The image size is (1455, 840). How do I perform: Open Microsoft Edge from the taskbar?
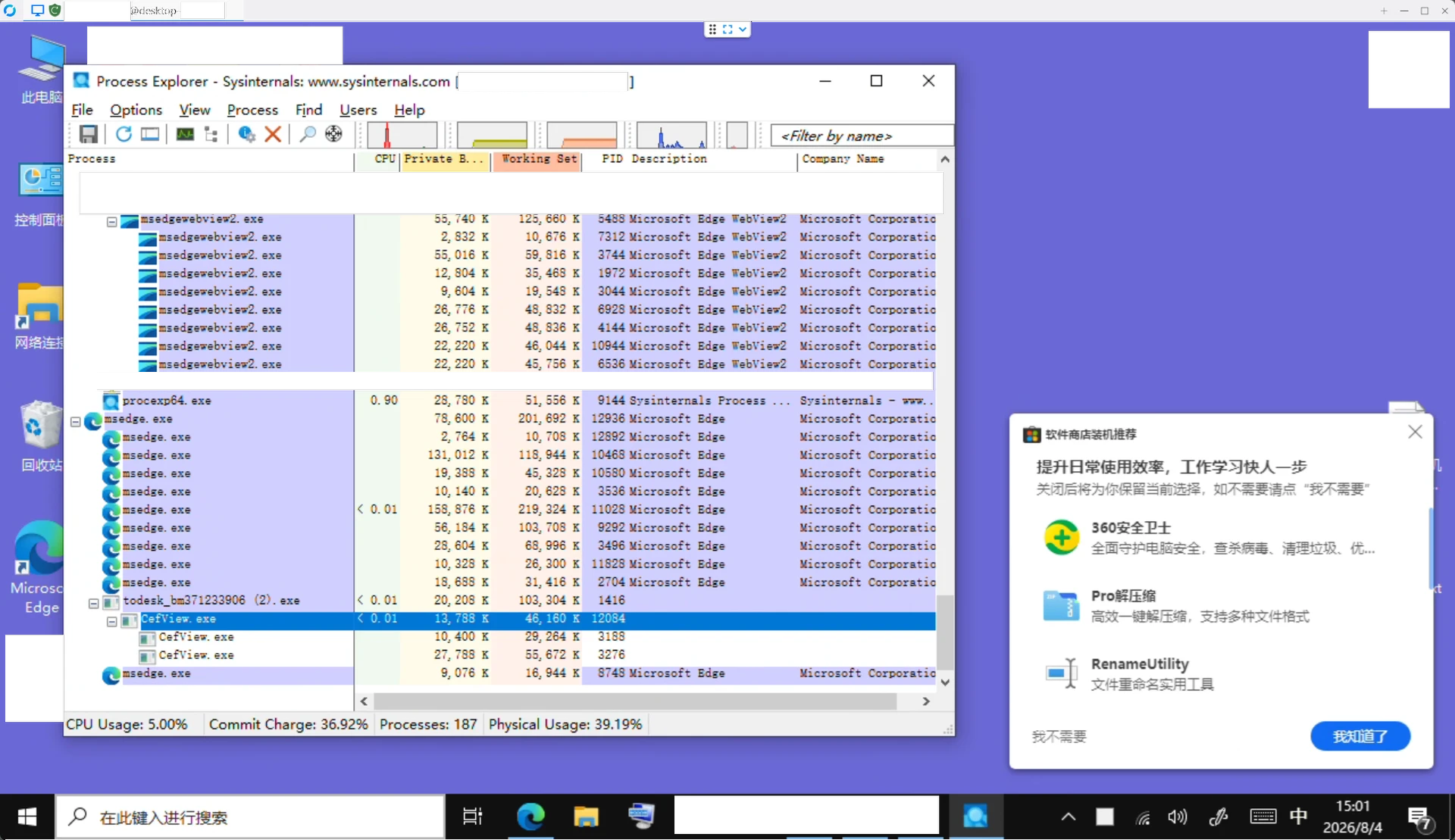pyautogui.click(x=530, y=817)
